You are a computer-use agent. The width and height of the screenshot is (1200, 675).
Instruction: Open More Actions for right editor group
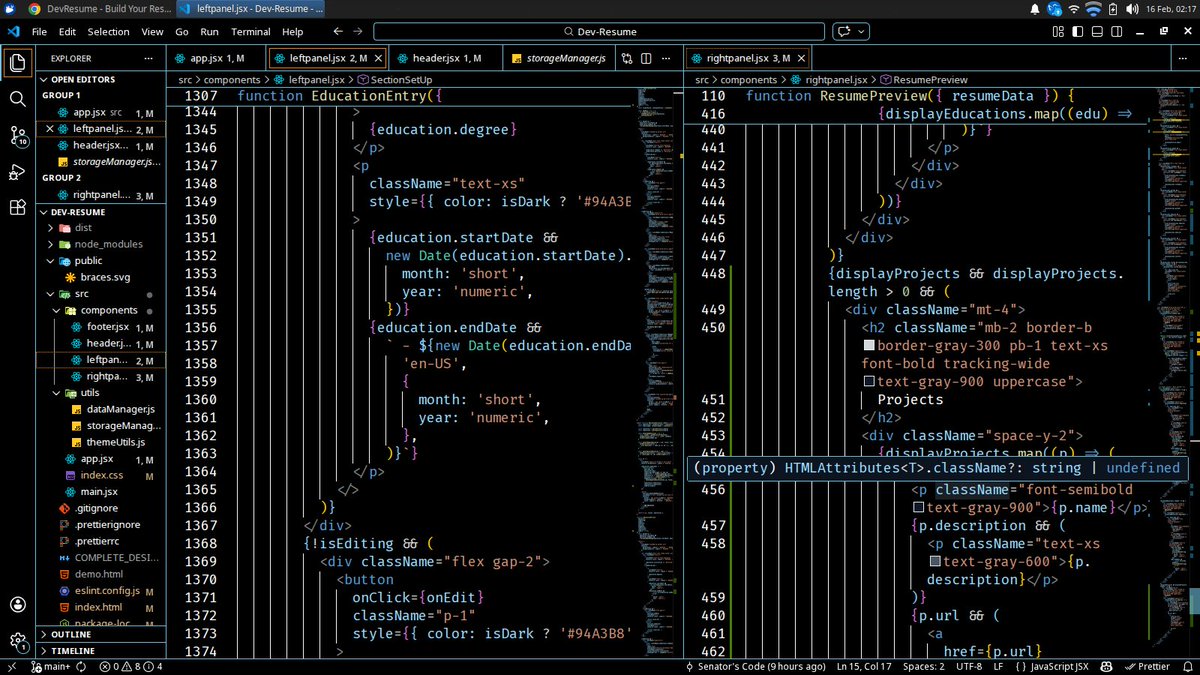pyautogui.click(x=1185, y=59)
